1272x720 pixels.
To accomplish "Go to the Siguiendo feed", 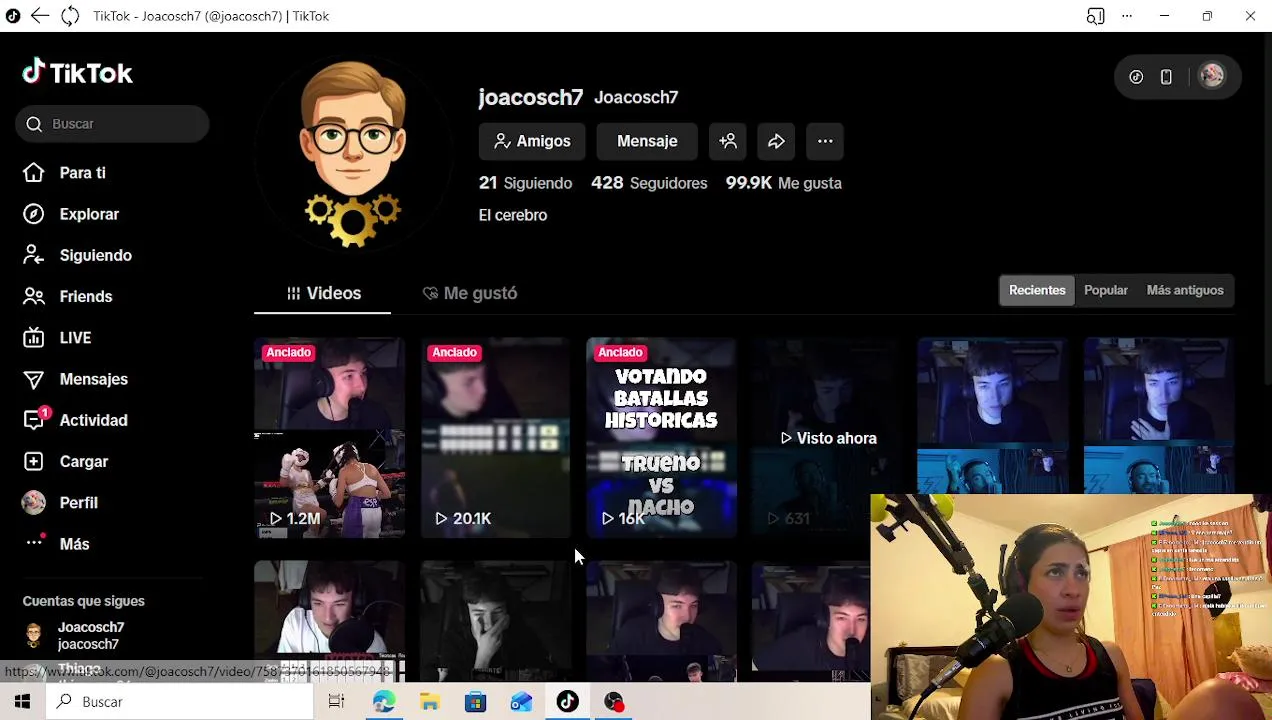I will click(x=95, y=255).
